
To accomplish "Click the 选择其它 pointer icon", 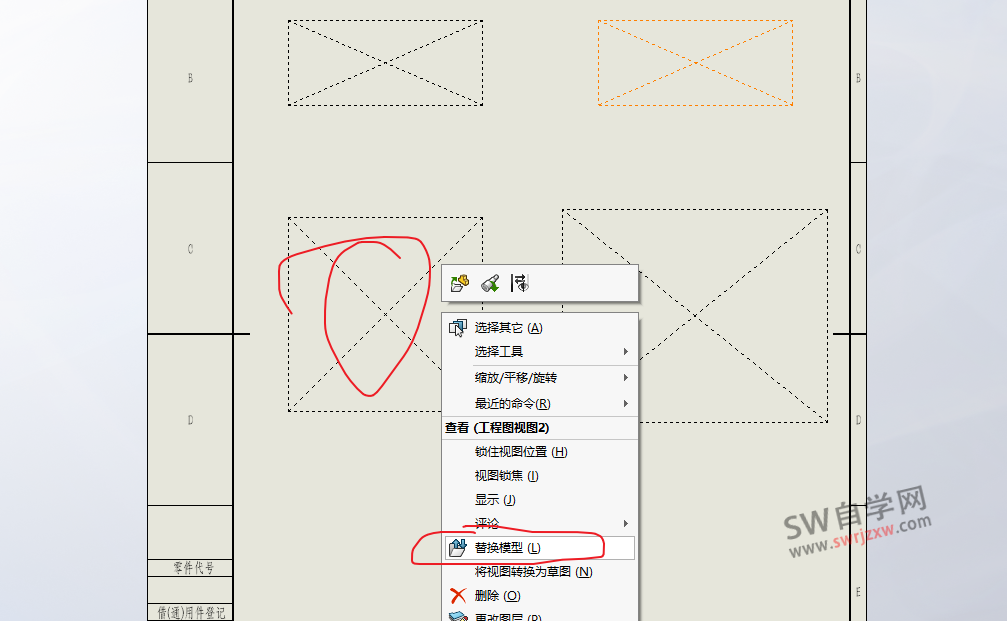I will pyautogui.click(x=457, y=326).
